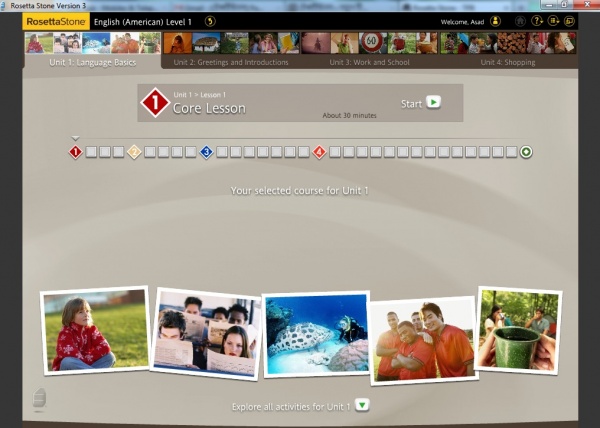The width and height of the screenshot is (600, 428).
Task: Click the Welcome, Asad text
Action: click(462, 22)
